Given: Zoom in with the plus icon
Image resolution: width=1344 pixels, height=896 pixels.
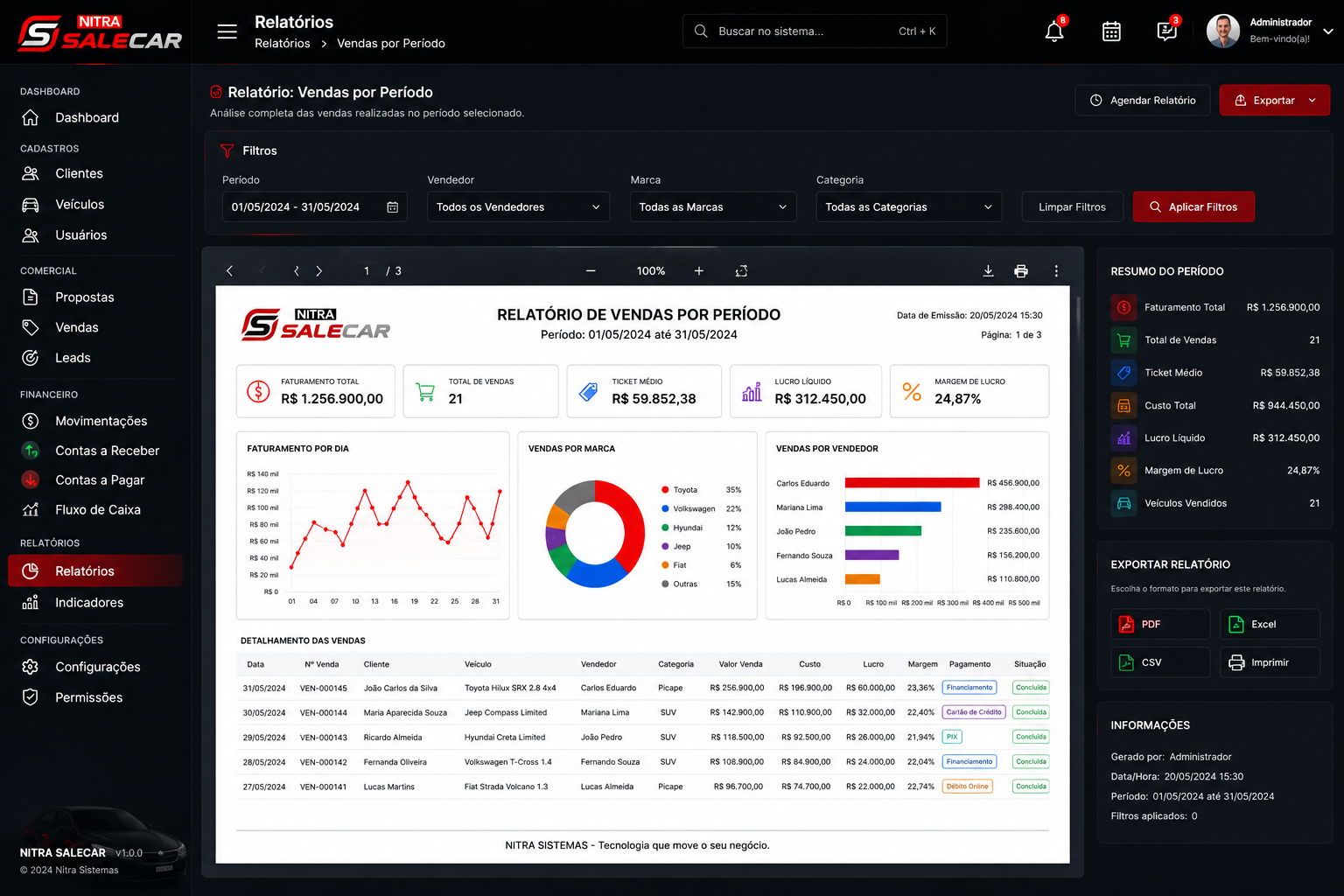Looking at the screenshot, I should (x=699, y=271).
